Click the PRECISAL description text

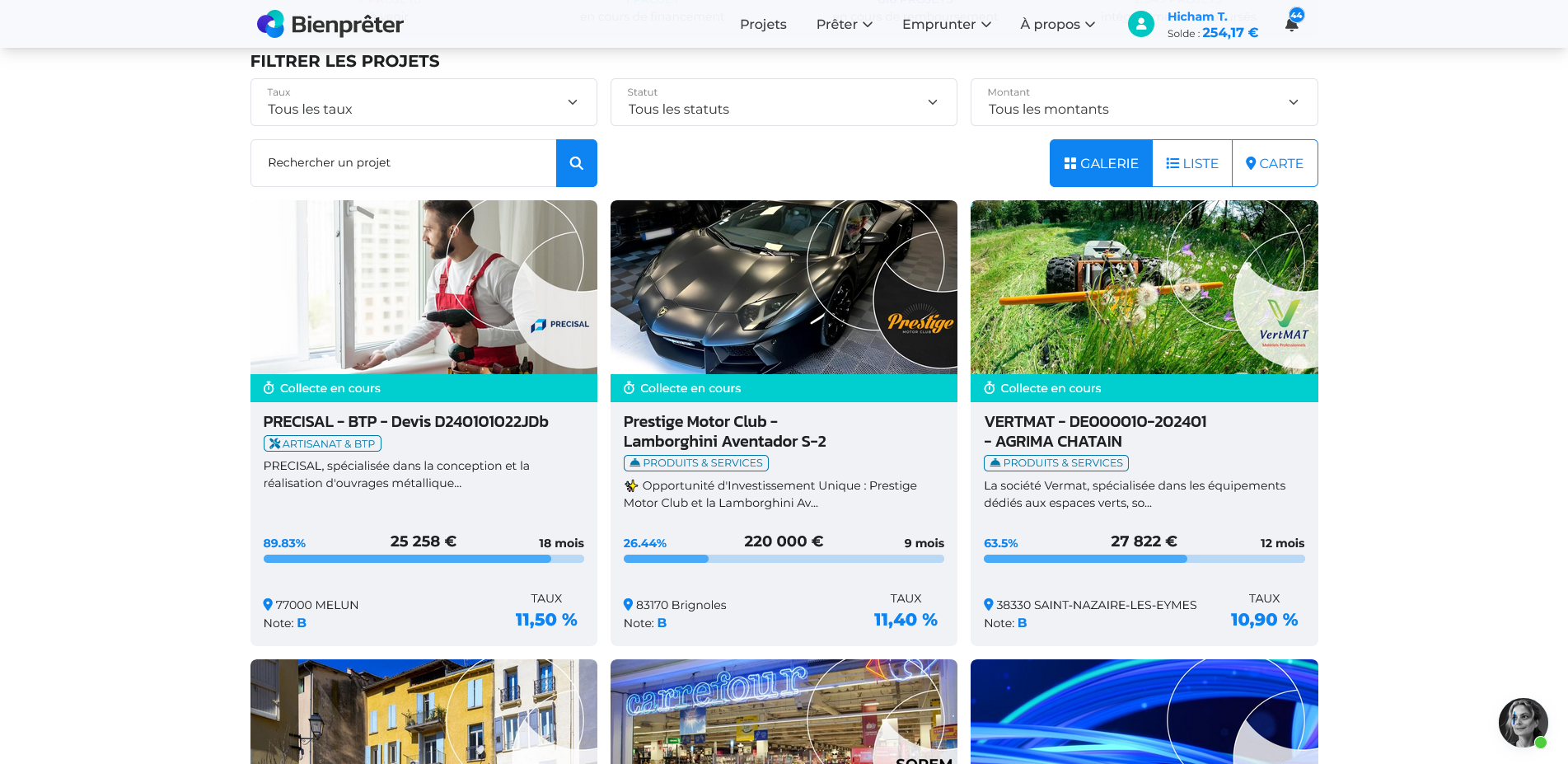[396, 475]
